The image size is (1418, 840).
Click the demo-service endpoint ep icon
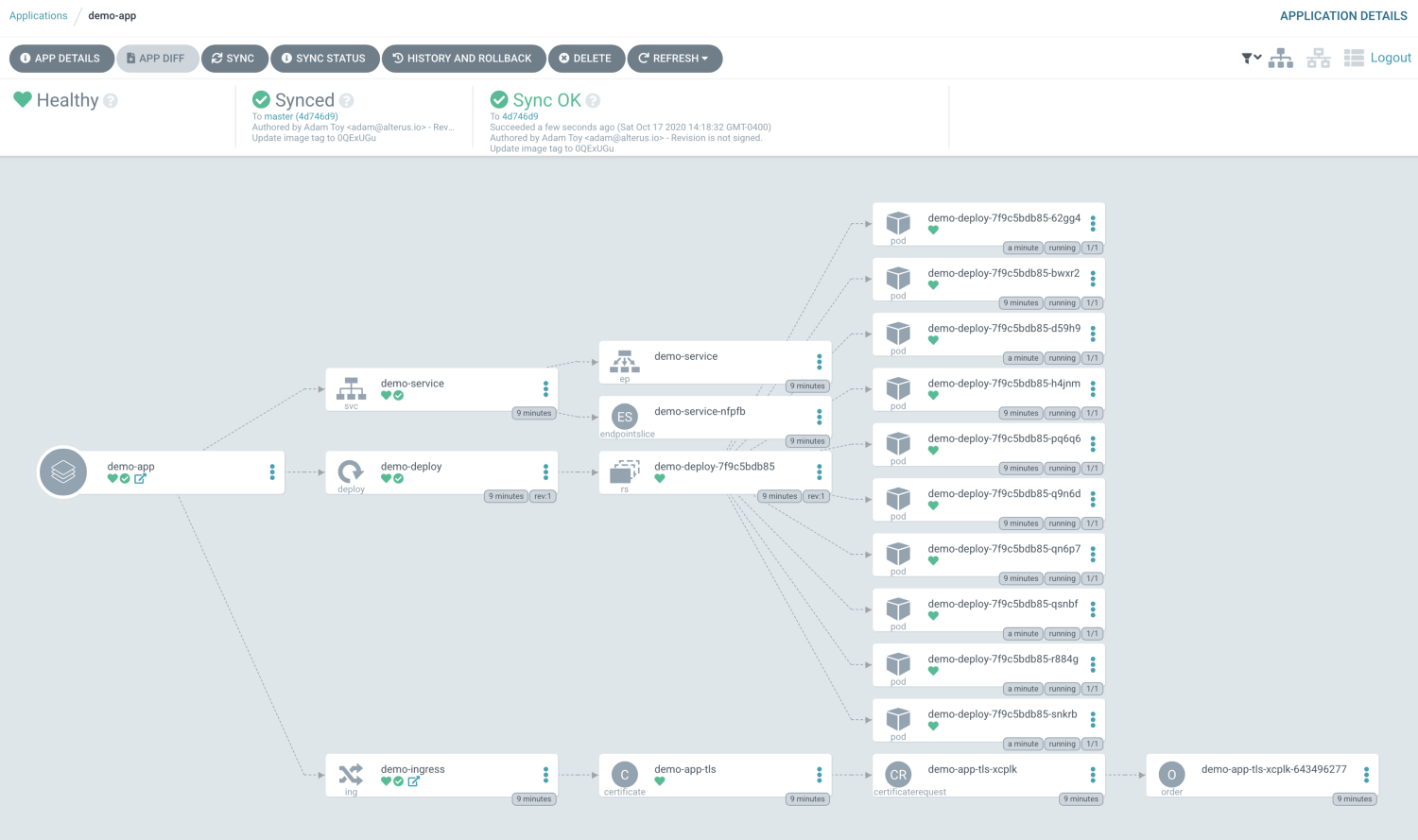pyautogui.click(x=625, y=361)
